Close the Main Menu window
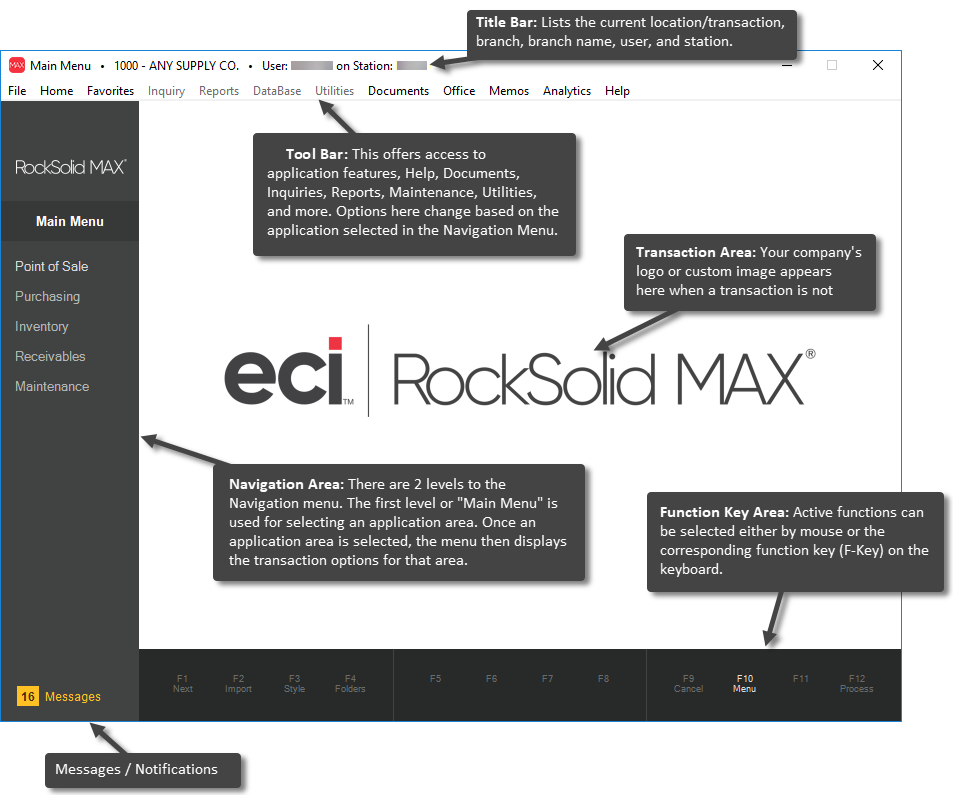953x795 pixels. [x=878, y=65]
